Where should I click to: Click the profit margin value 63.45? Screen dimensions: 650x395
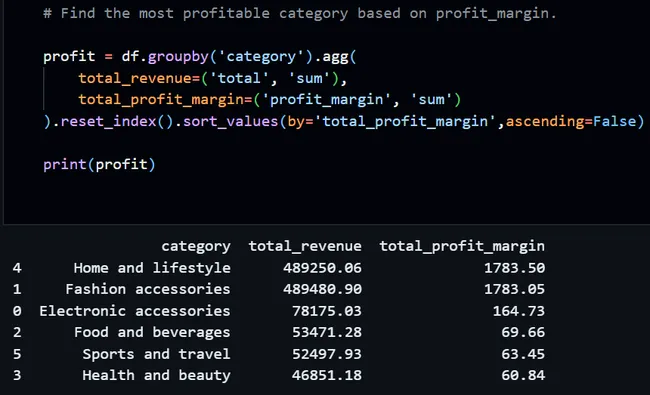[523, 354]
